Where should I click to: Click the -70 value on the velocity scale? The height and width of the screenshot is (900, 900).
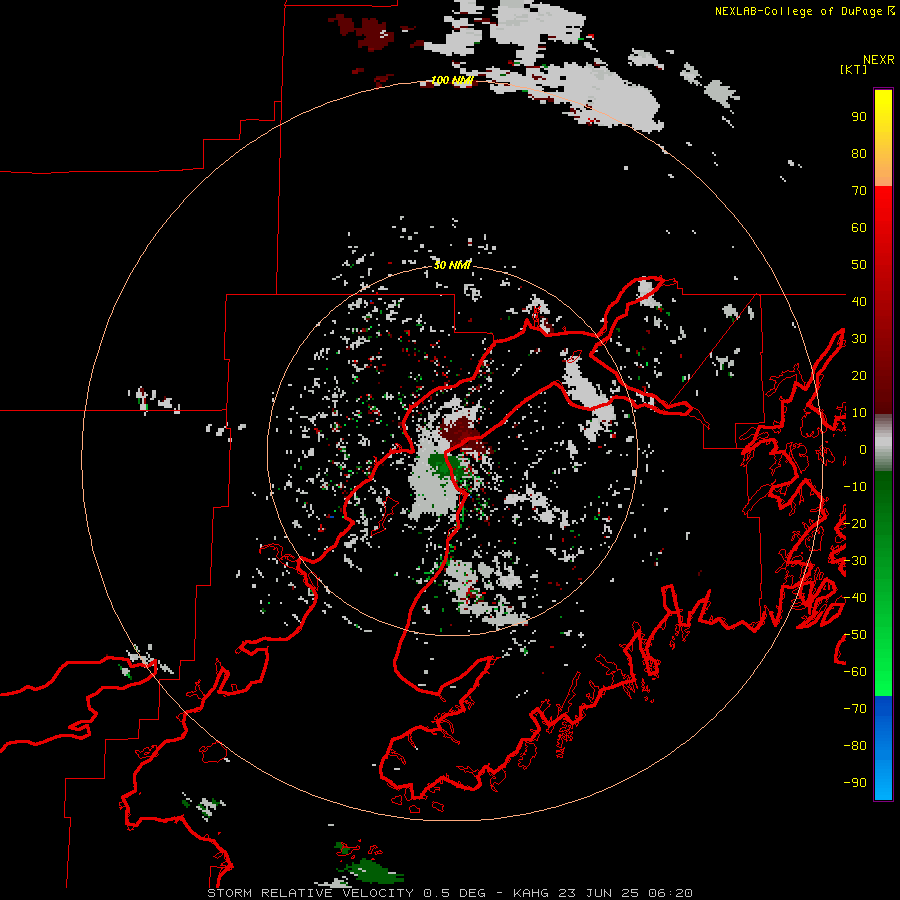pos(855,709)
